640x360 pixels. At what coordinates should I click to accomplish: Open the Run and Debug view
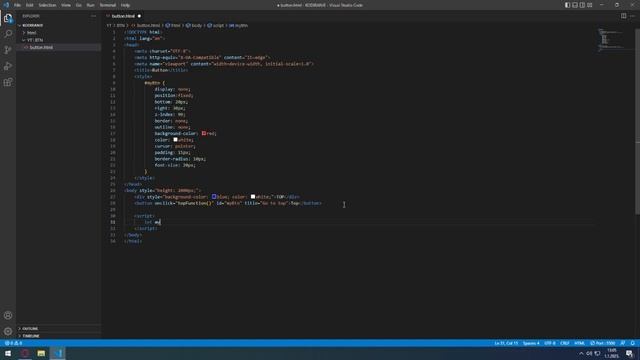[x=8, y=66]
